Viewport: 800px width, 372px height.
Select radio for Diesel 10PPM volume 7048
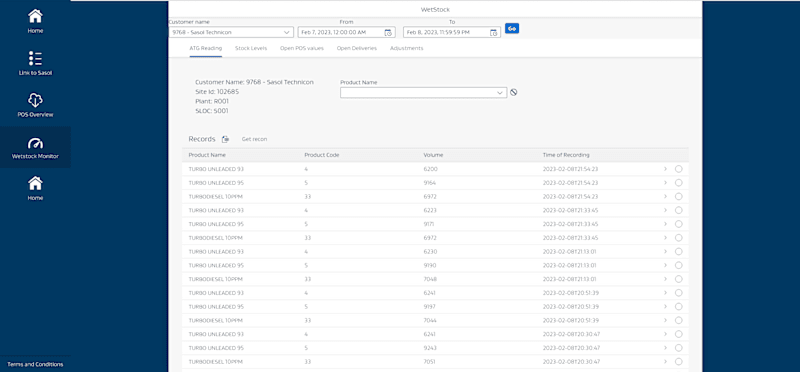click(x=679, y=279)
